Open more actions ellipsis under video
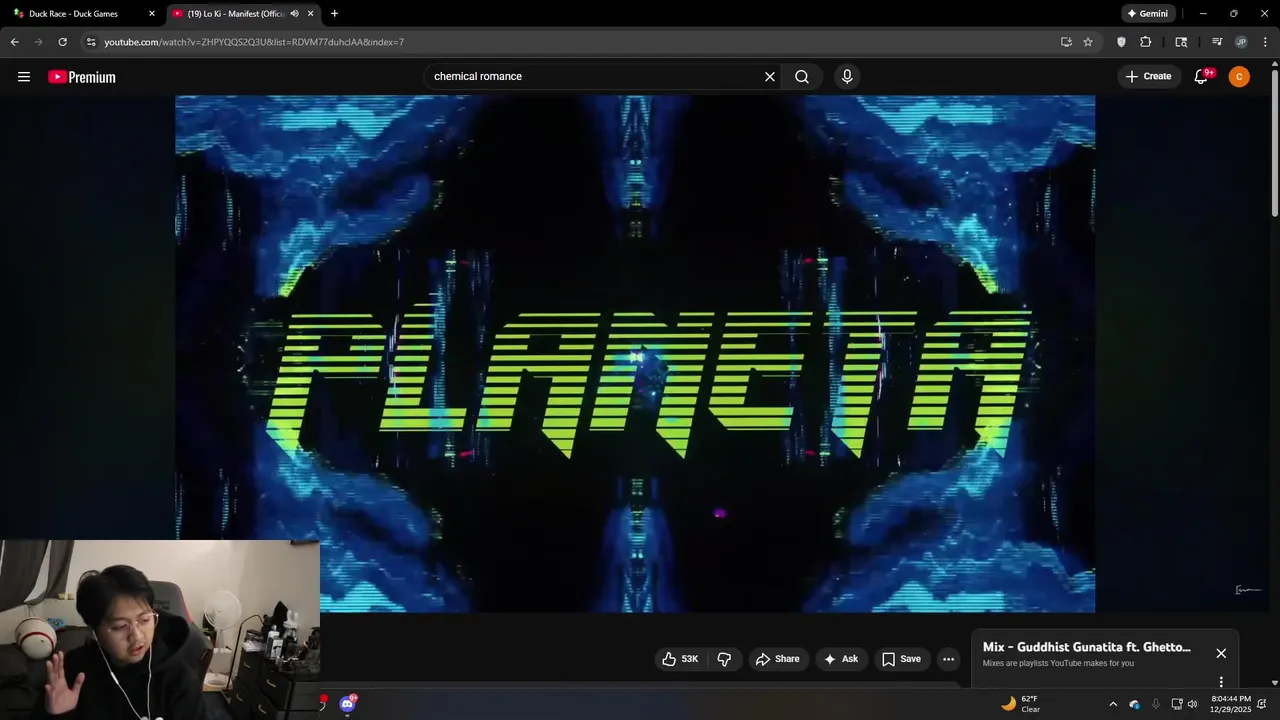 (948, 659)
